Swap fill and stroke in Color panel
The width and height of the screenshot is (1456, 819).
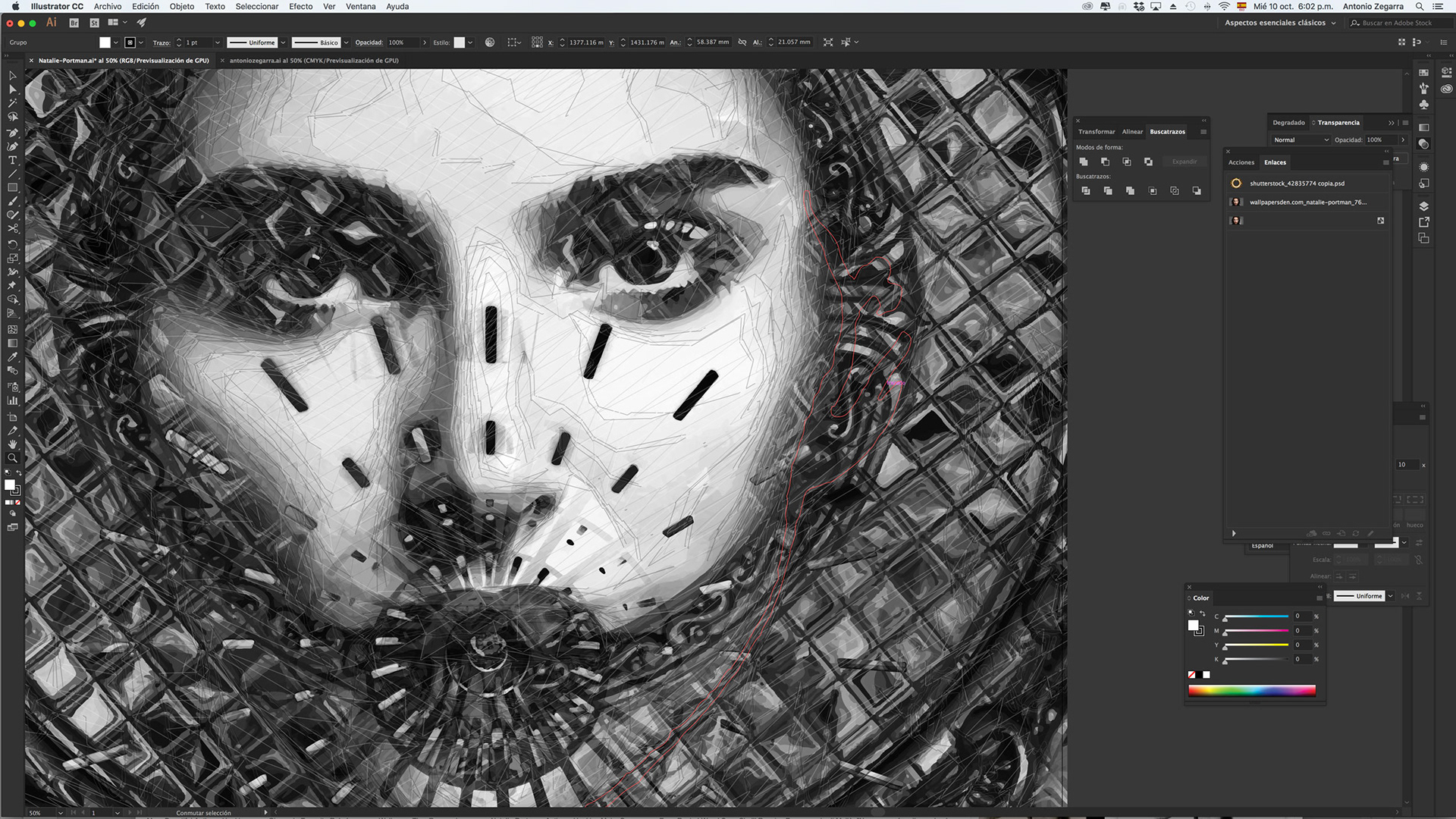pyautogui.click(x=1202, y=613)
